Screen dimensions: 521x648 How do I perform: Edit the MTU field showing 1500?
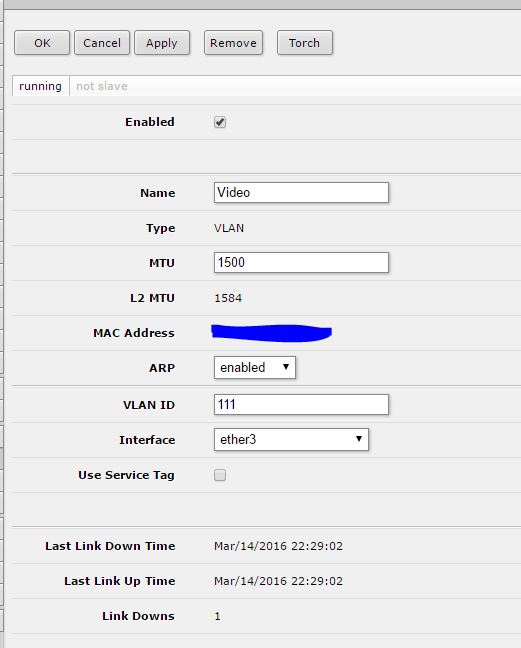301,262
